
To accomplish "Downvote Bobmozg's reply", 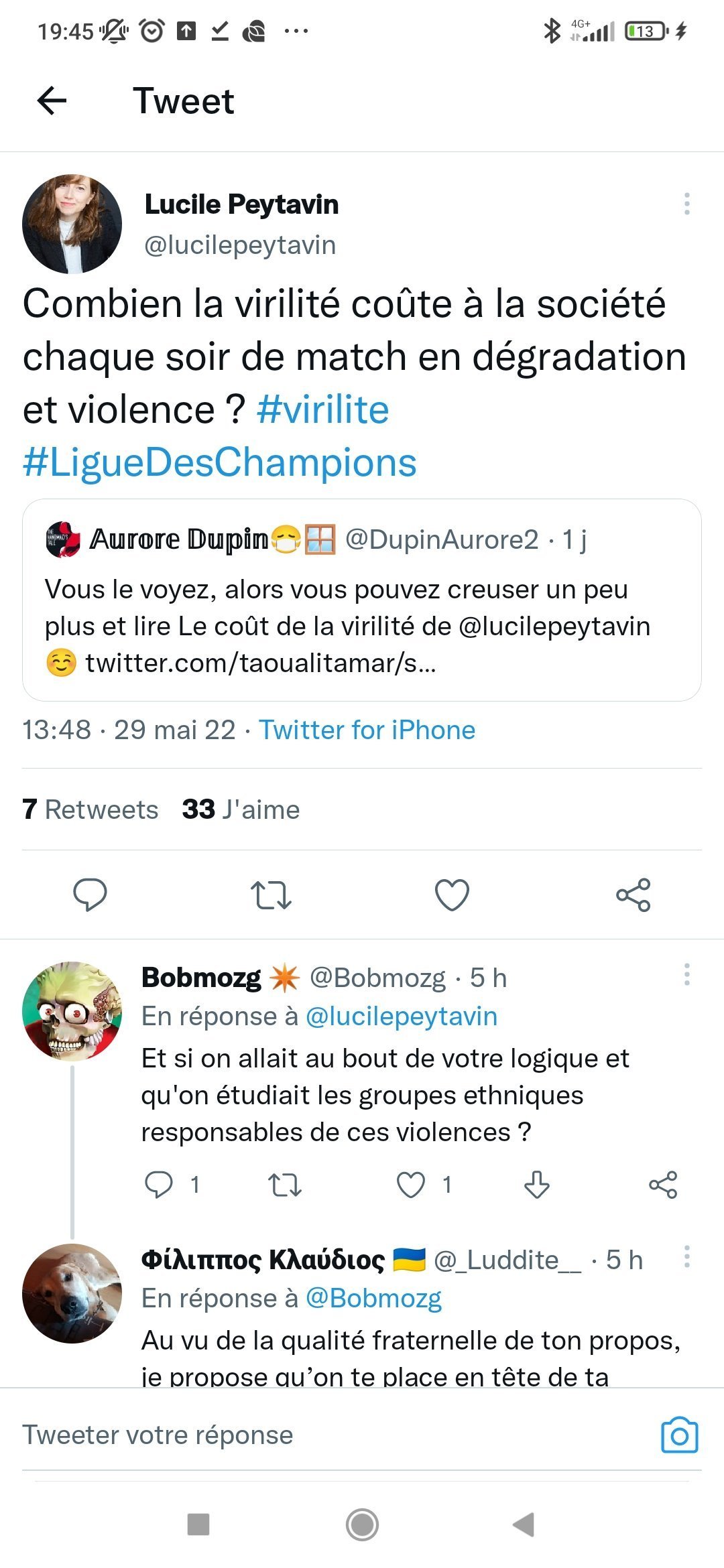I will (x=536, y=1185).
